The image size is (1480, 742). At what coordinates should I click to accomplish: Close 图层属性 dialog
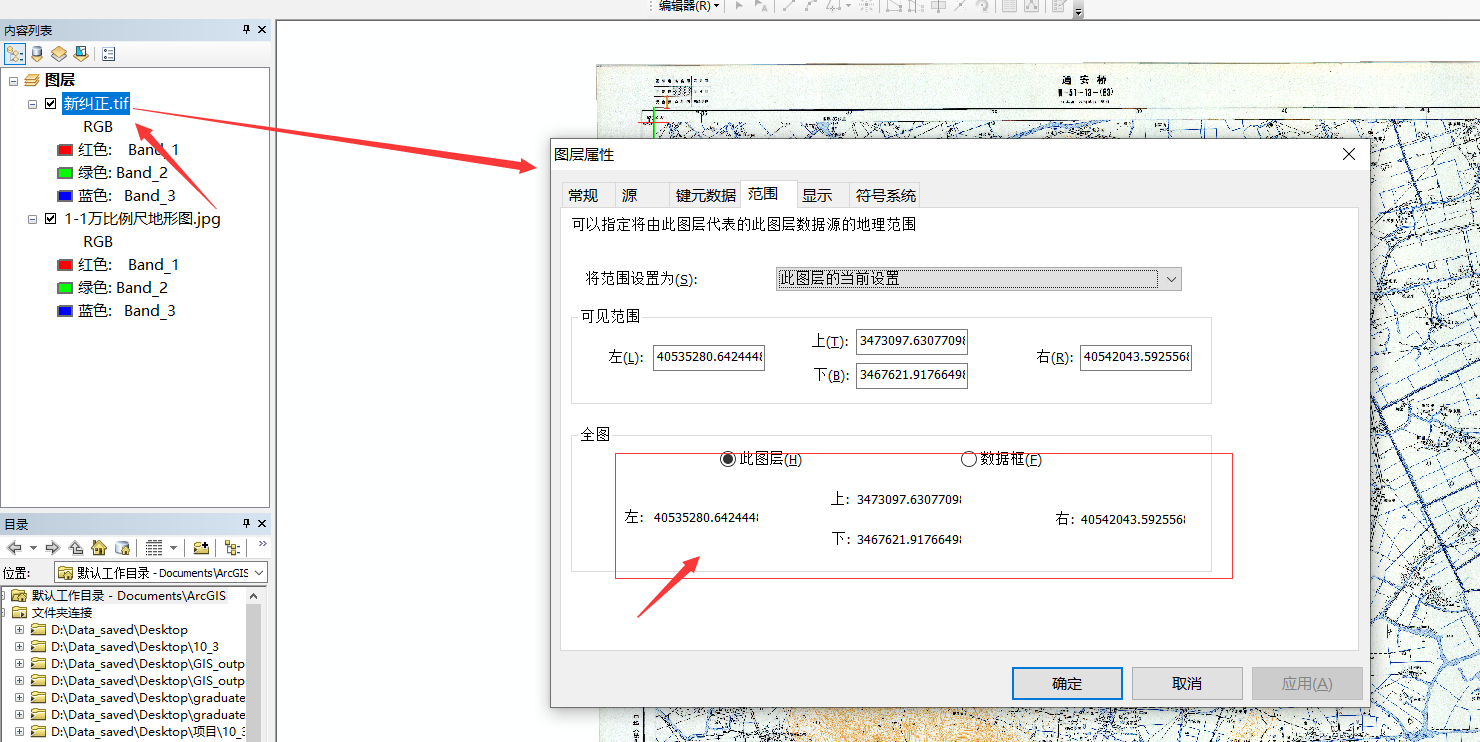[x=1348, y=155]
